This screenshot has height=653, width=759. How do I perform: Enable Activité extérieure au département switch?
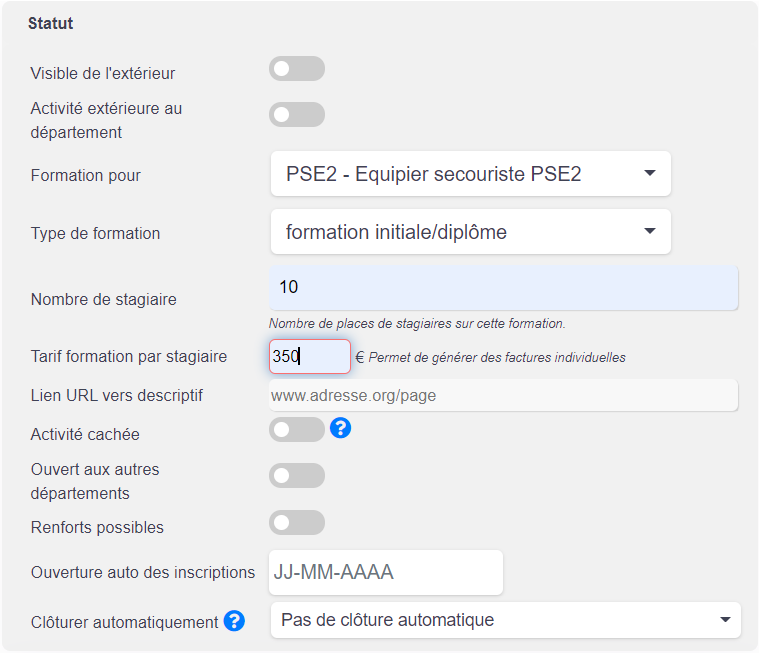[297, 115]
